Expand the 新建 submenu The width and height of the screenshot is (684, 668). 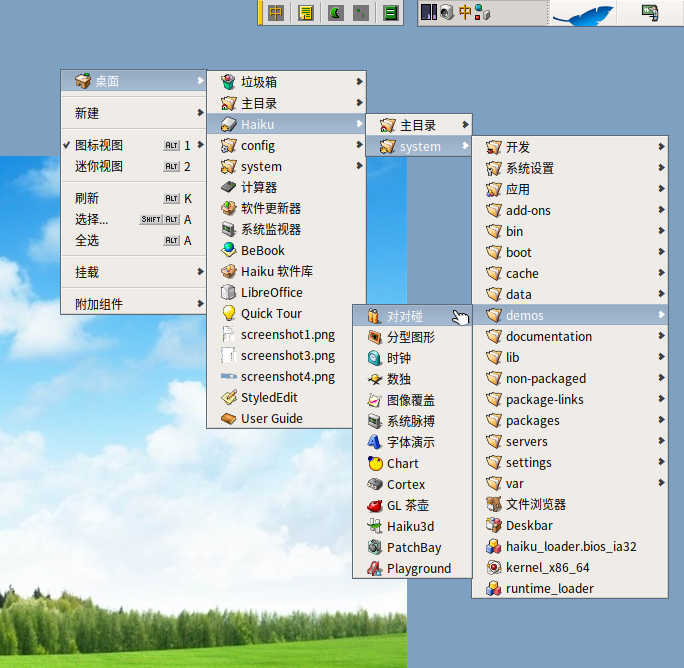[x=133, y=113]
